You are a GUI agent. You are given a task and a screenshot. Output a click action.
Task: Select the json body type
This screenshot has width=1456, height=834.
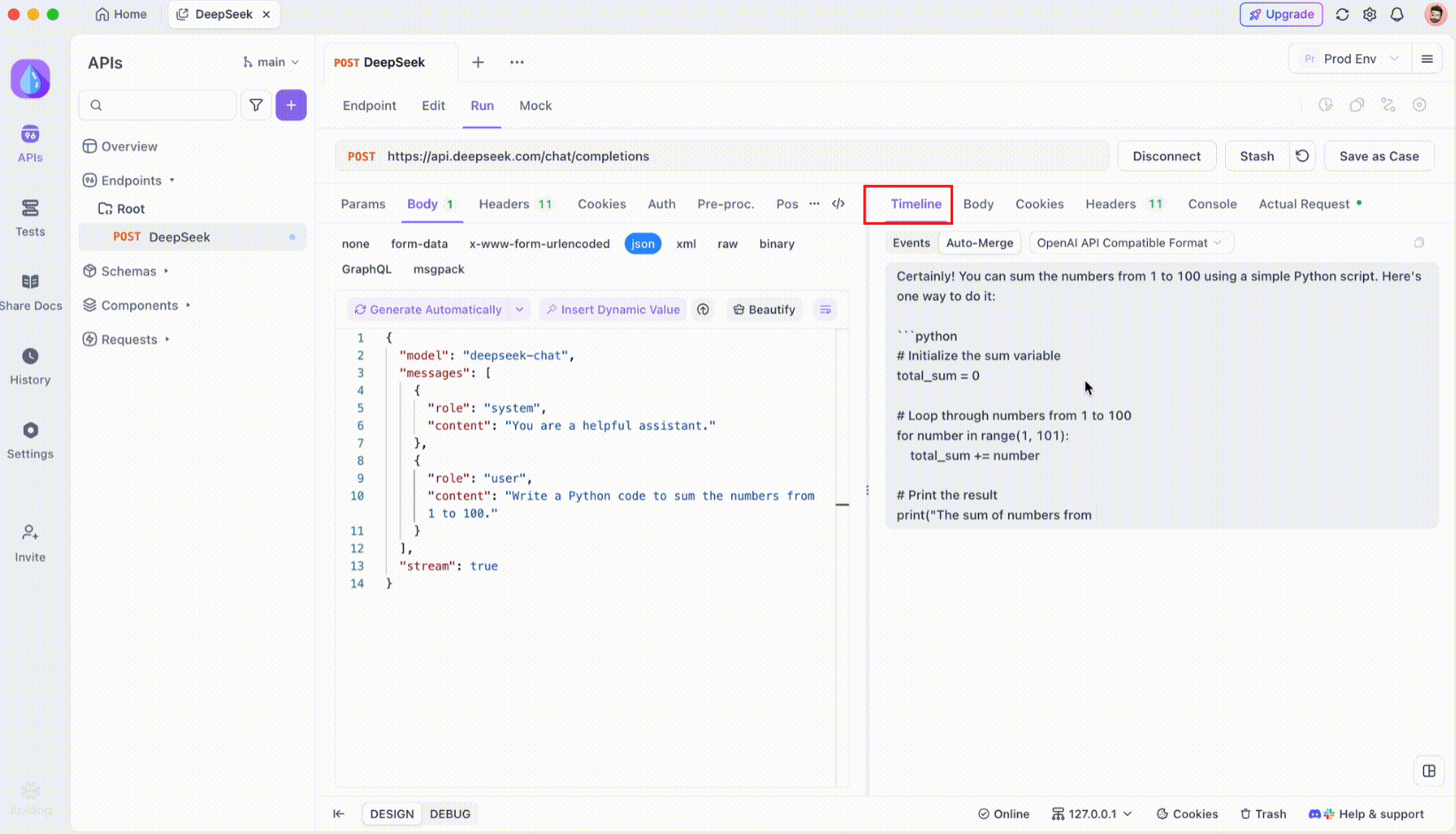tap(643, 243)
